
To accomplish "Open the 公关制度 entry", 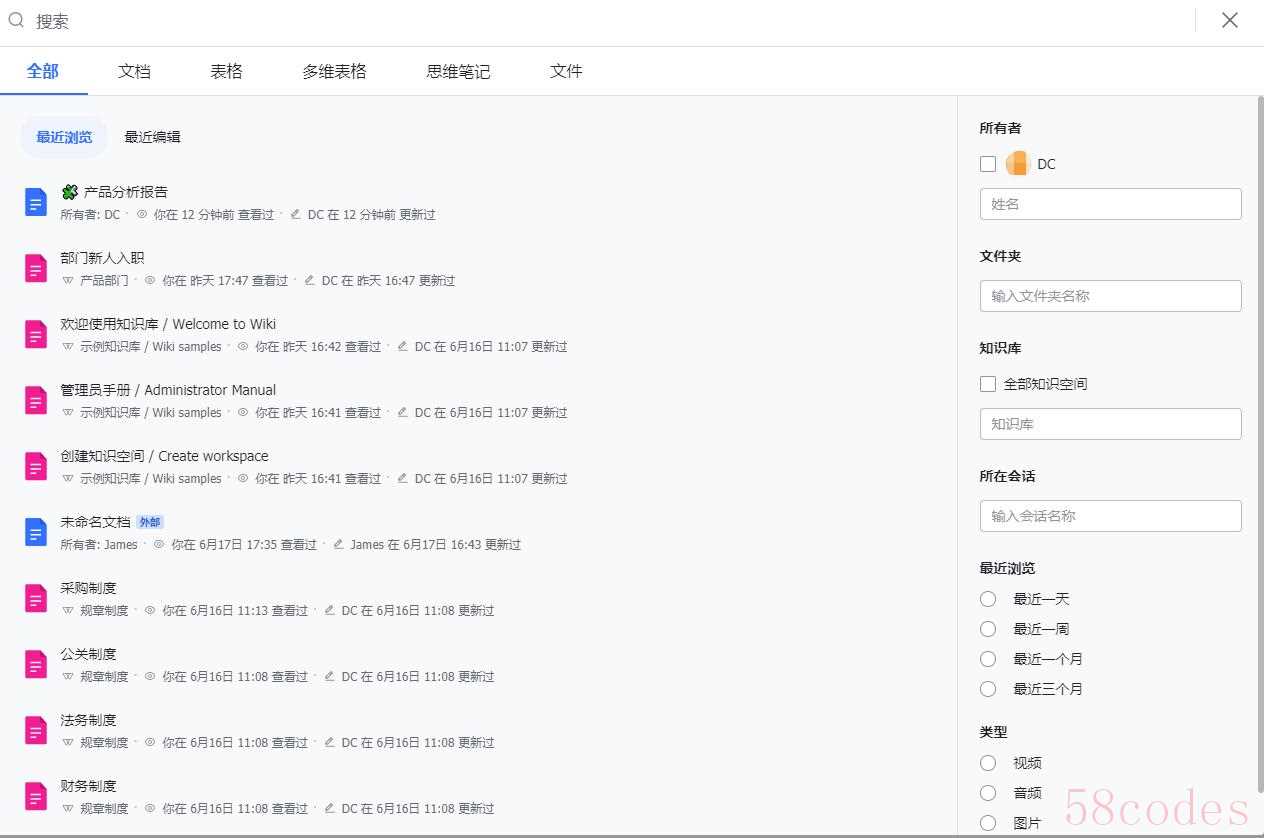I will [88, 654].
